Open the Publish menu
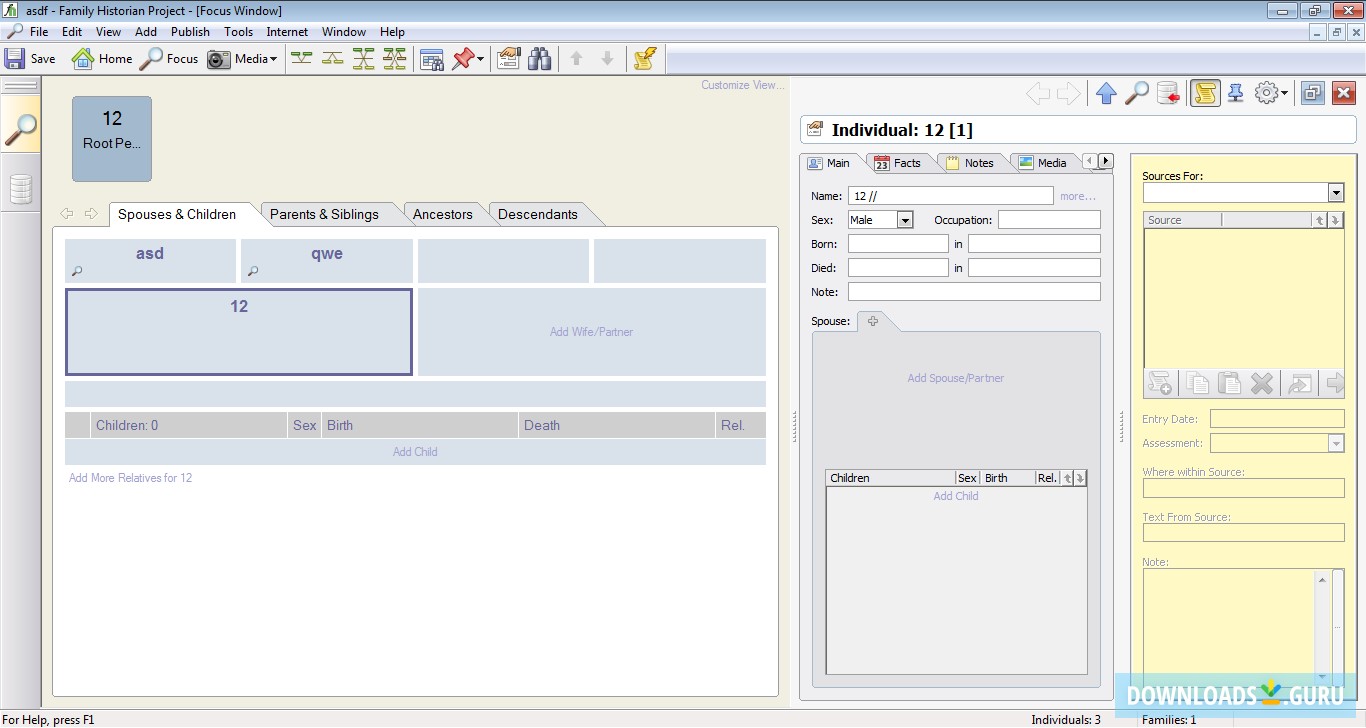Viewport: 1366px width, 728px height. pyautogui.click(x=190, y=32)
